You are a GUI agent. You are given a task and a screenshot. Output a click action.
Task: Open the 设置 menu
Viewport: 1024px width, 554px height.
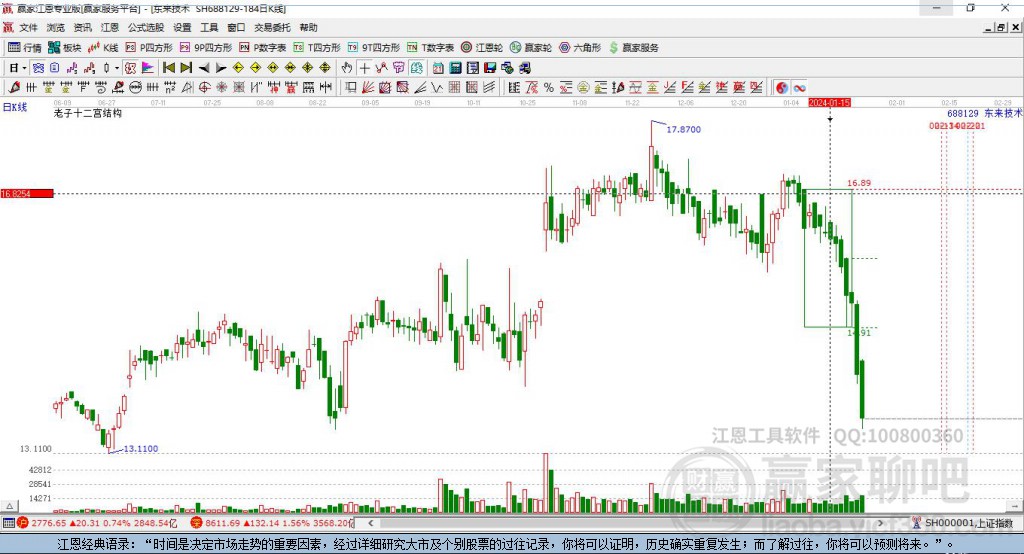pyautogui.click(x=182, y=27)
